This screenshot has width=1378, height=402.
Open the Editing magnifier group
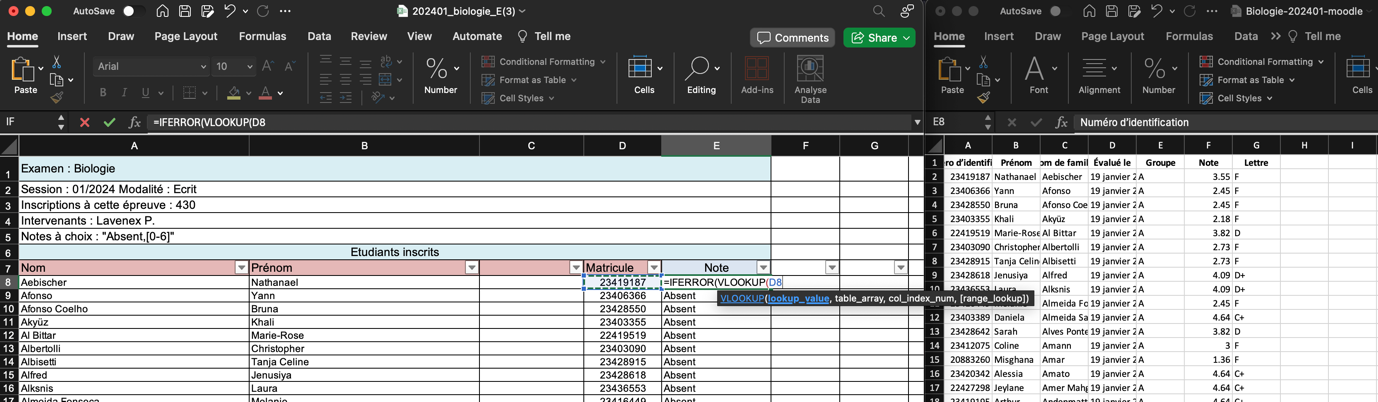click(x=700, y=75)
